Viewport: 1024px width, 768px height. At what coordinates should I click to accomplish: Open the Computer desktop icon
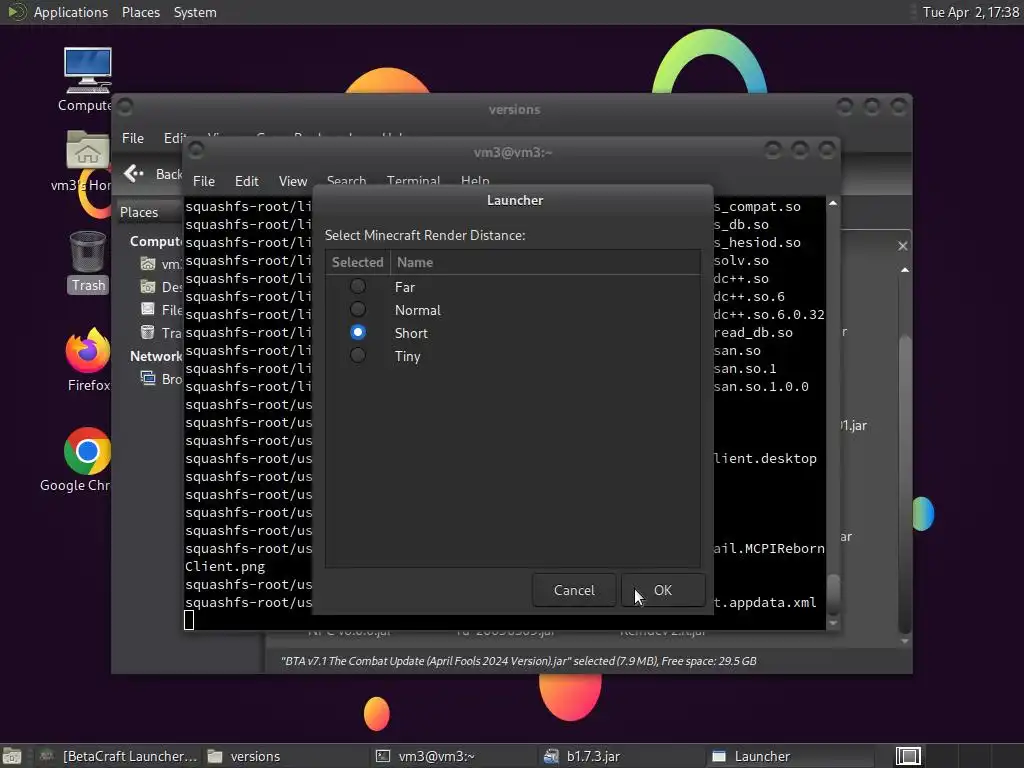[87, 79]
